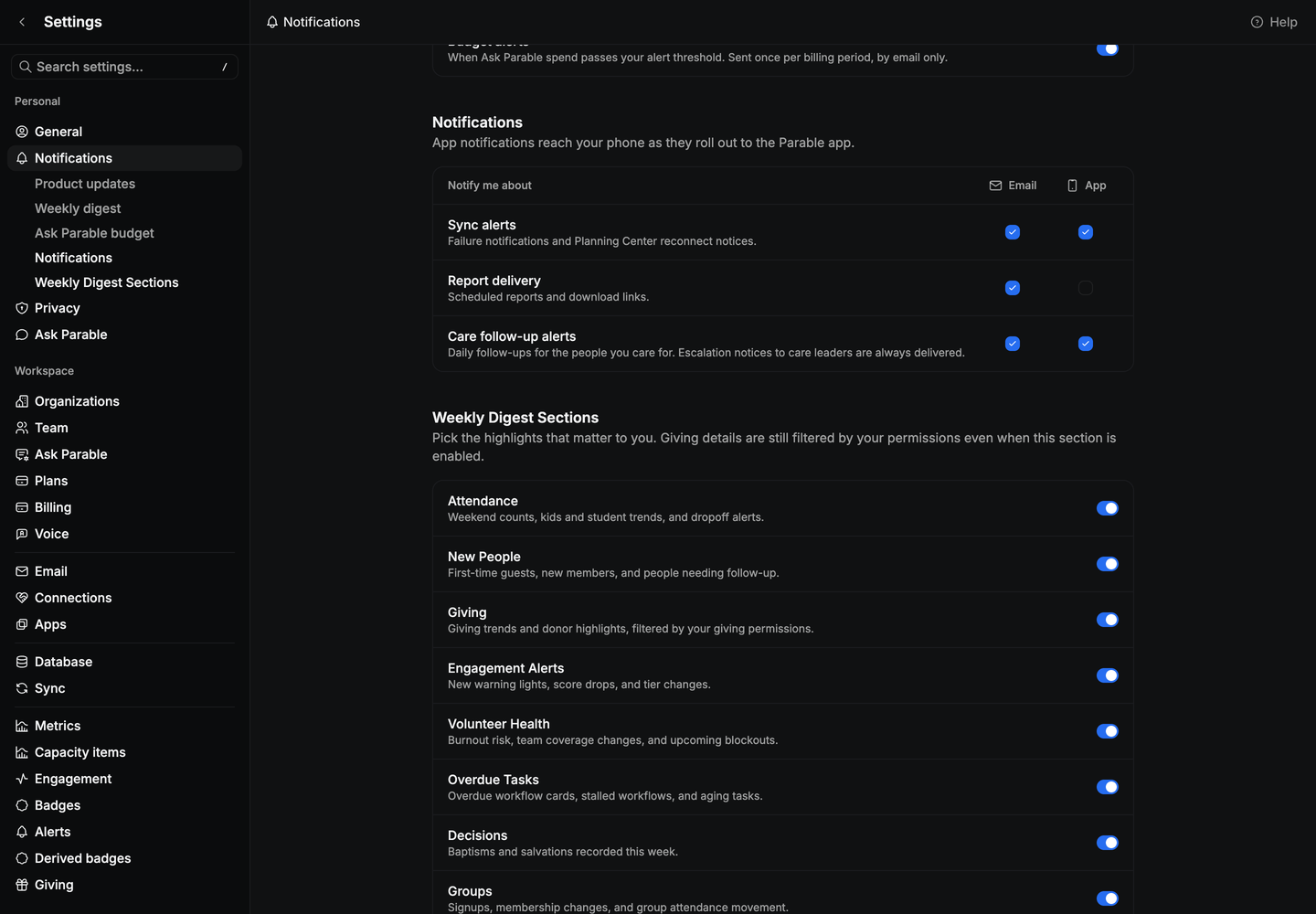The image size is (1316, 914).
Task: Click the Billing card icon
Action: coord(22,507)
